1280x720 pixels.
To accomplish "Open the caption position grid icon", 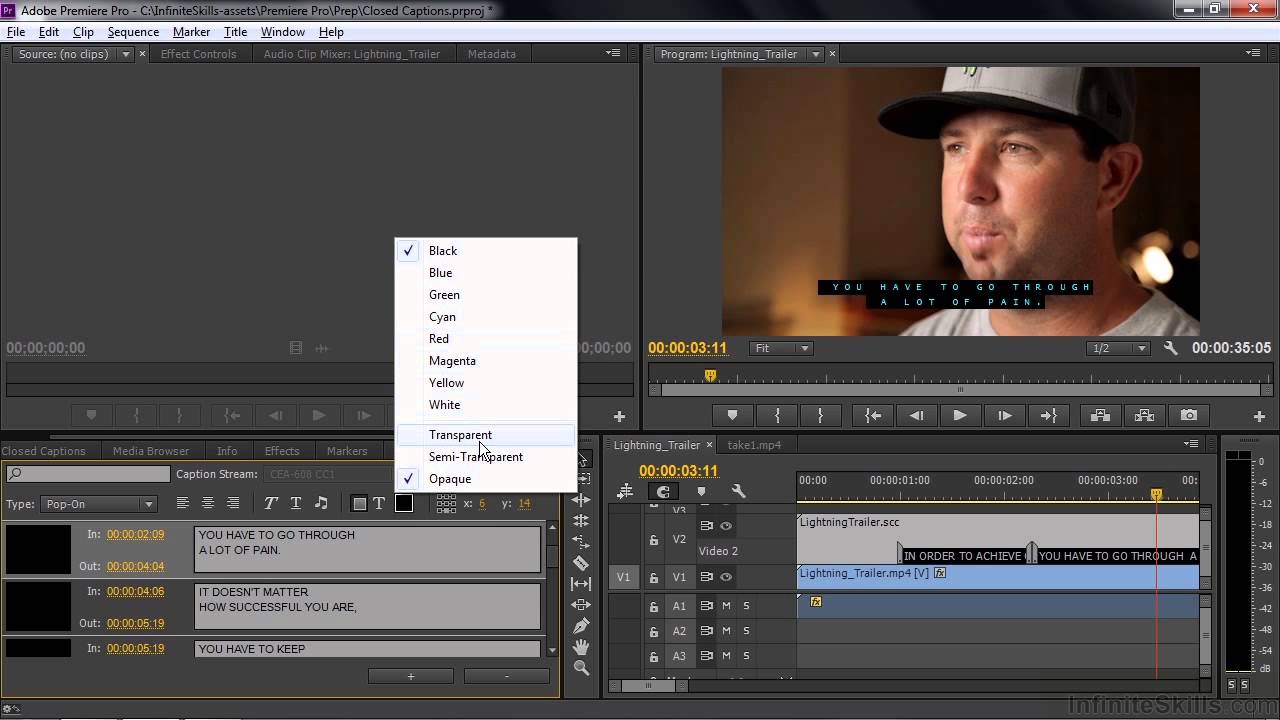I will click(x=447, y=503).
